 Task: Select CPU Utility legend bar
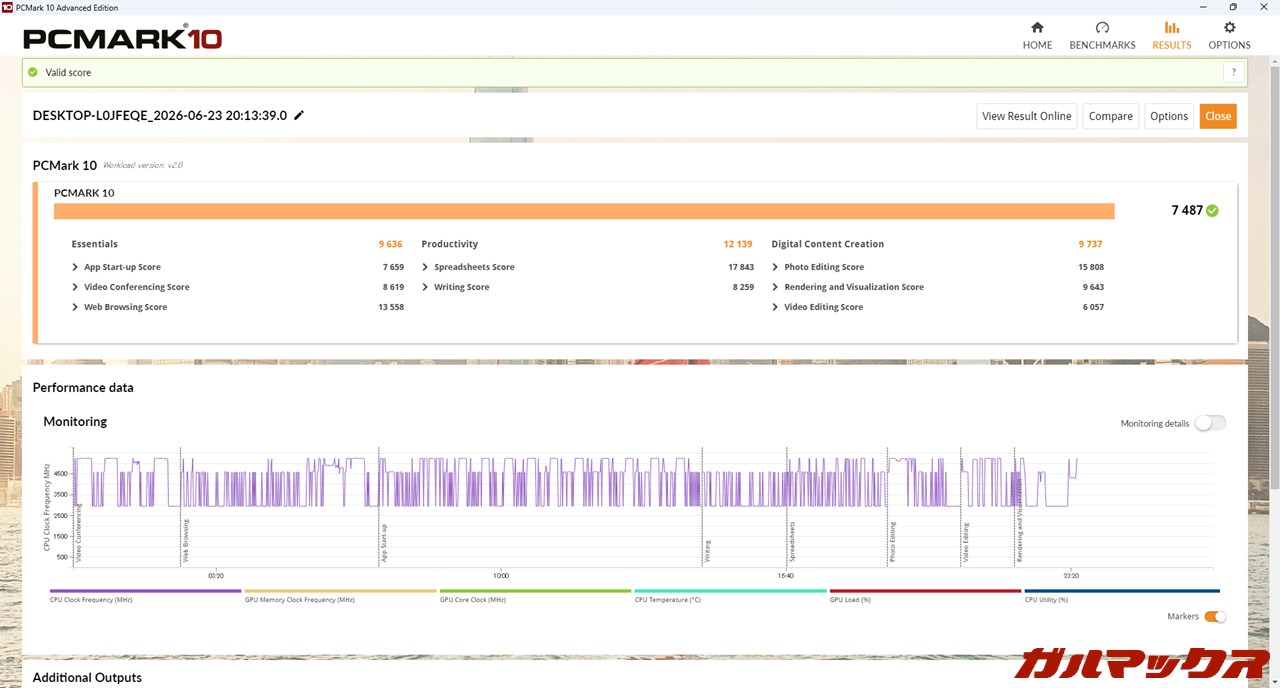(x=1122, y=591)
